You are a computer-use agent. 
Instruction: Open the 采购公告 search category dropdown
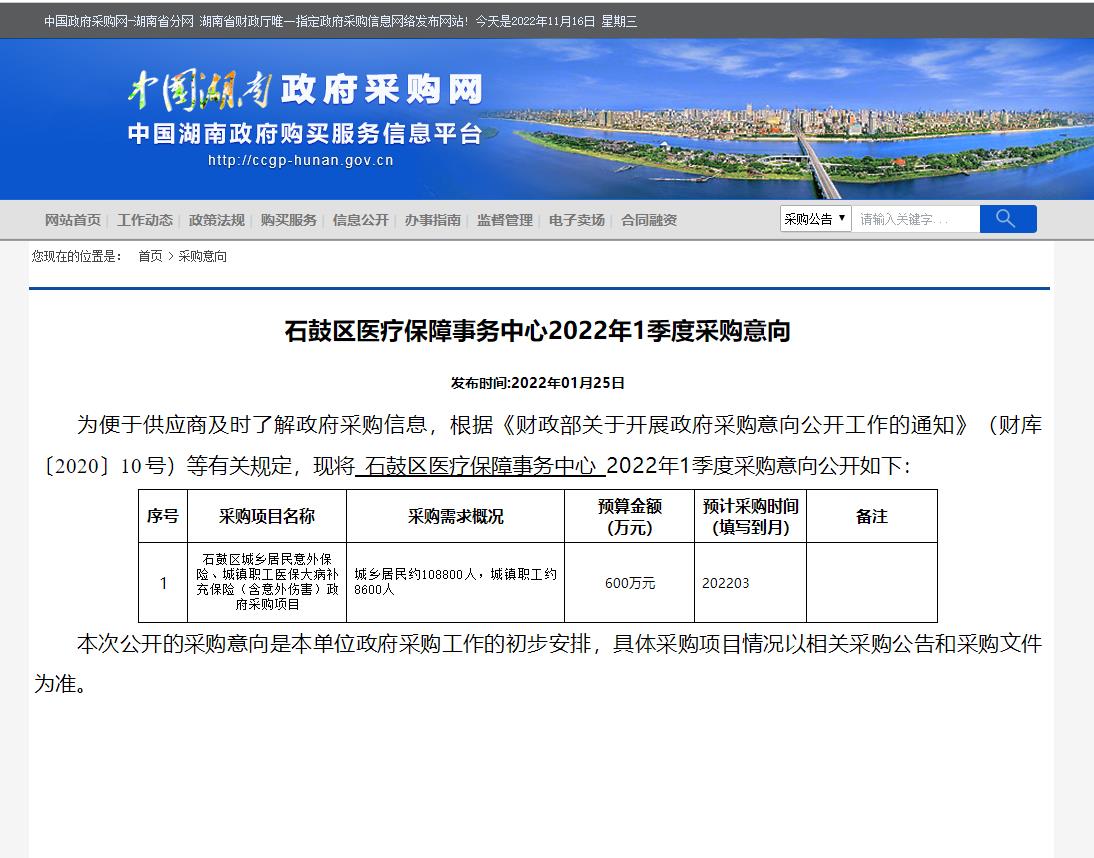[815, 219]
